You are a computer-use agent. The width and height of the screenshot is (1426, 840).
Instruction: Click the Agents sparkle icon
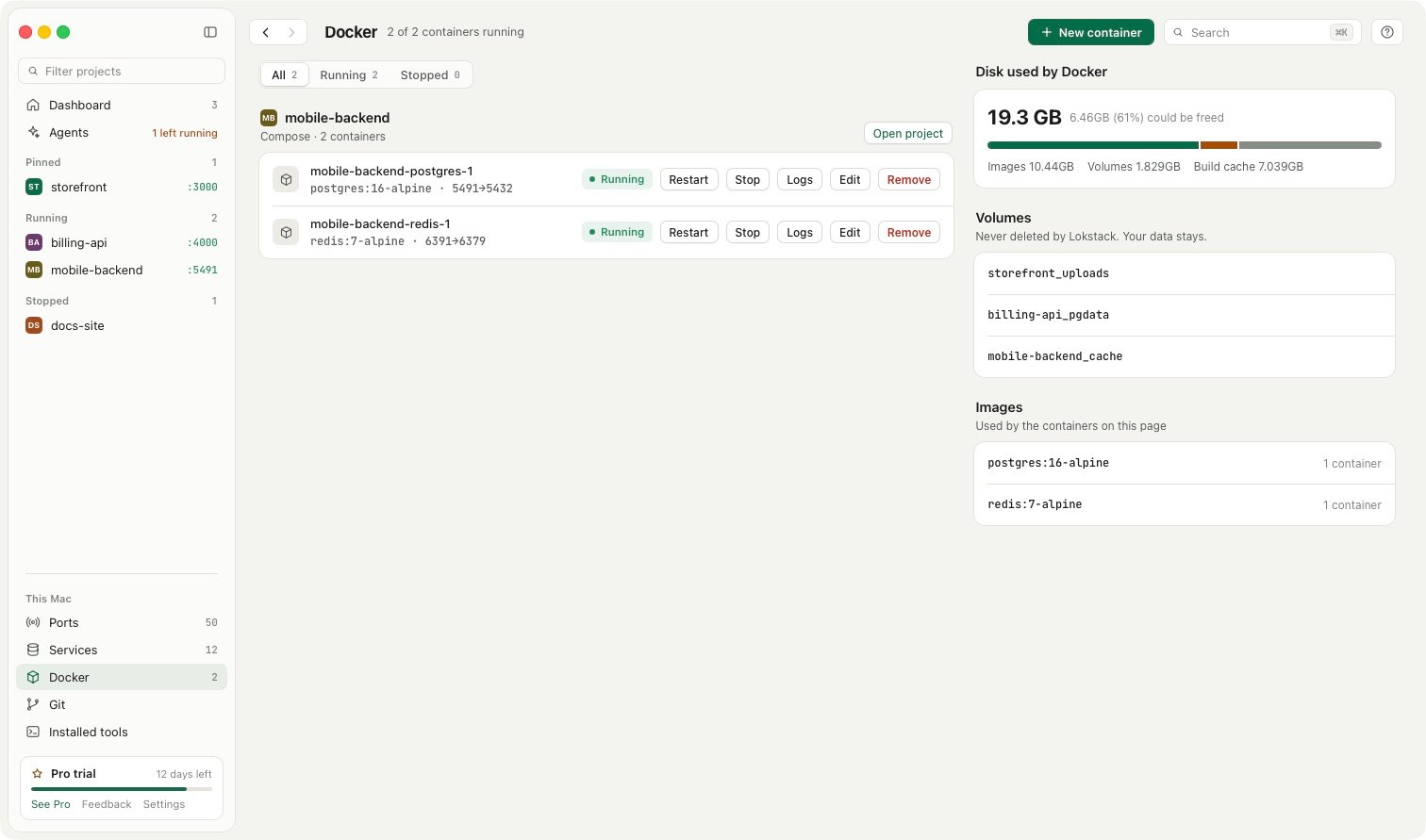(33, 132)
